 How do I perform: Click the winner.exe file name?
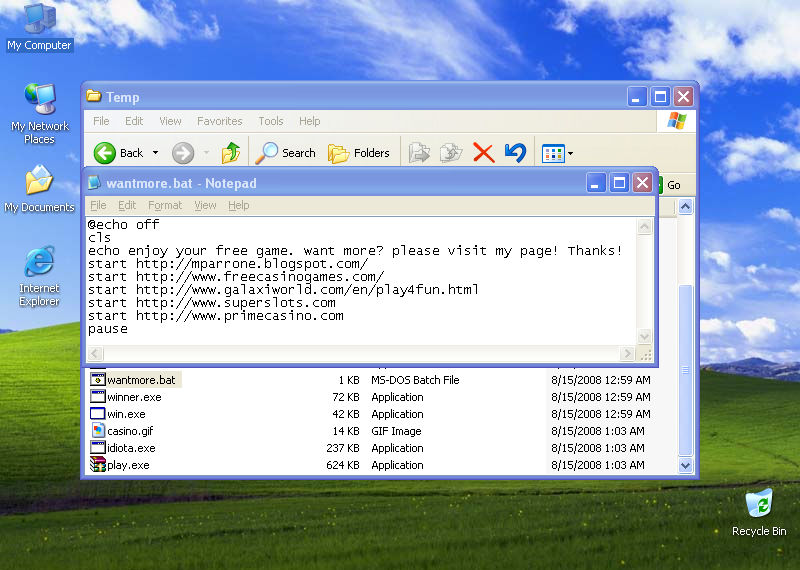[x=134, y=397]
